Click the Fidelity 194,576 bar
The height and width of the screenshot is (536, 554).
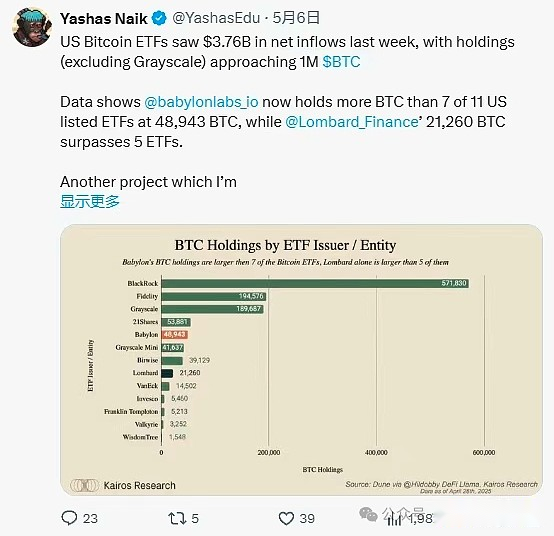(214, 296)
